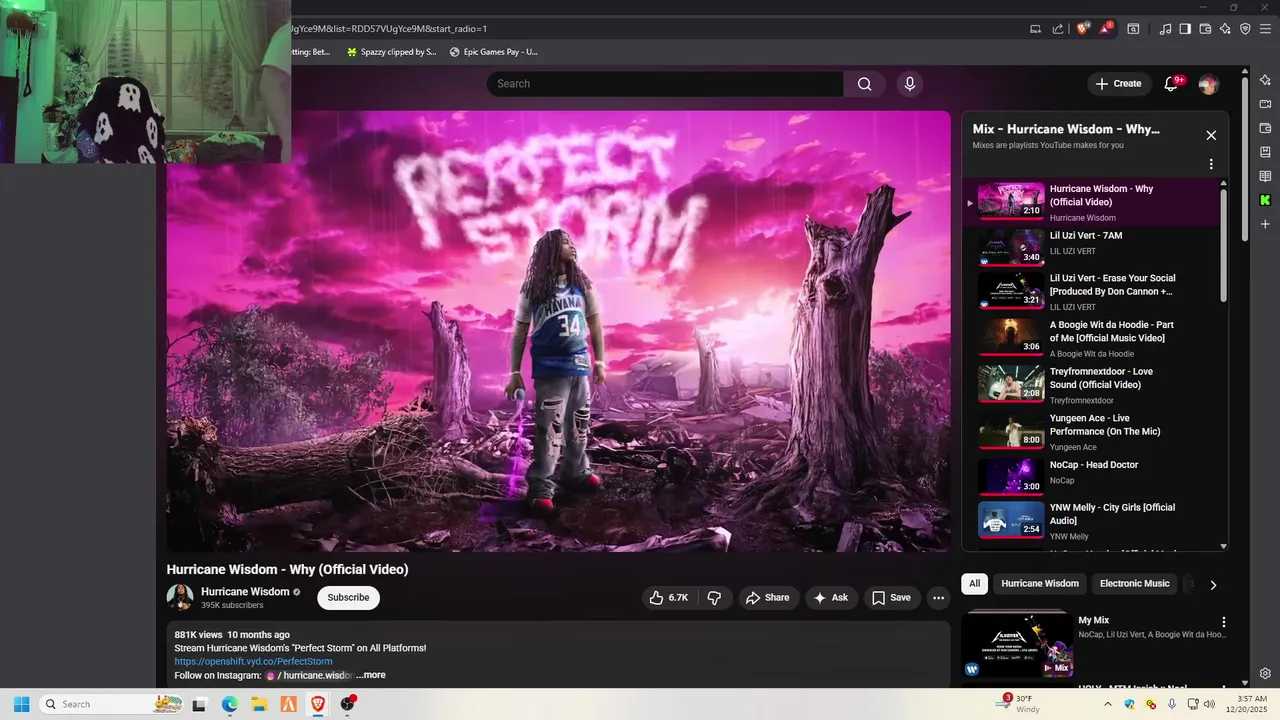This screenshot has height=720, width=1280.
Task: Open Spazzy clipped bookmark
Action: 391,52
